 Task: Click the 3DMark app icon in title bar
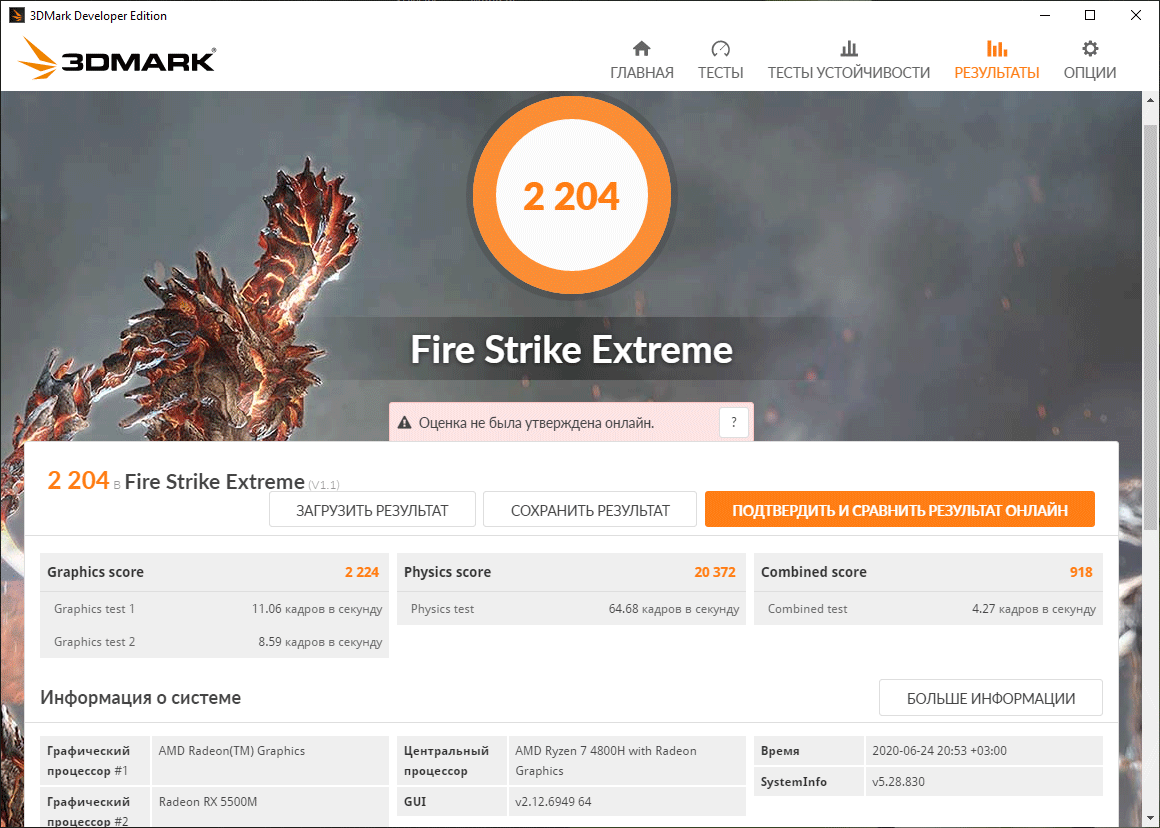tap(16, 16)
